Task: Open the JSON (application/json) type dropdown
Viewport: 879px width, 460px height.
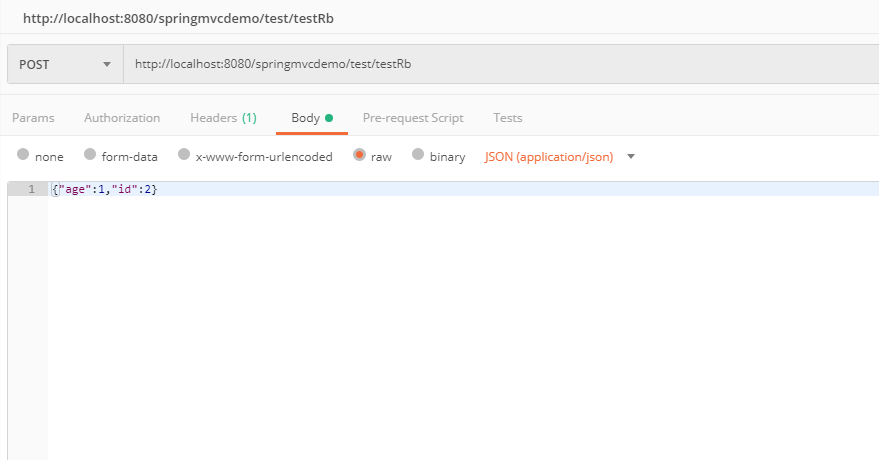Action: point(549,157)
